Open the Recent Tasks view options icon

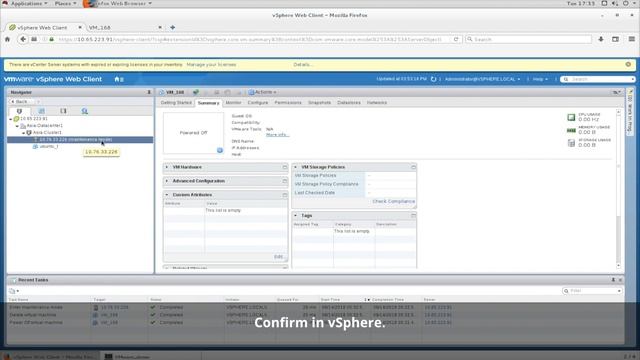pos(13,291)
